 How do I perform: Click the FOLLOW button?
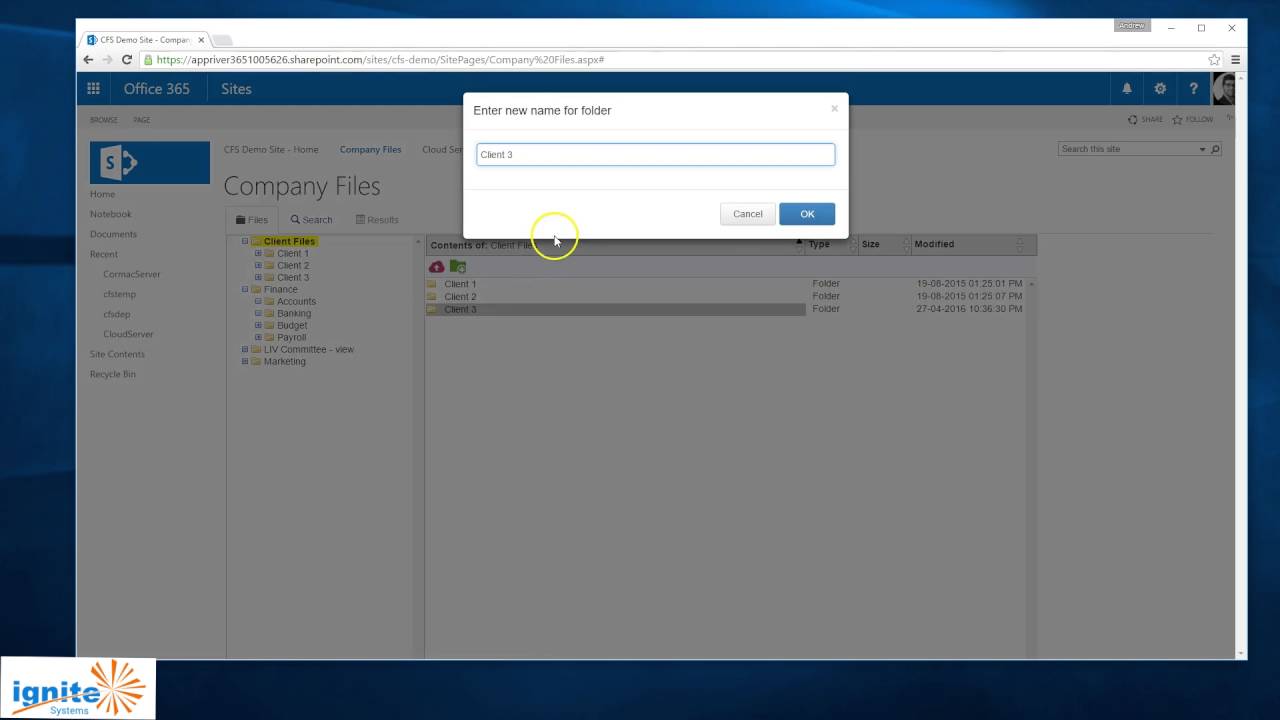(1193, 120)
